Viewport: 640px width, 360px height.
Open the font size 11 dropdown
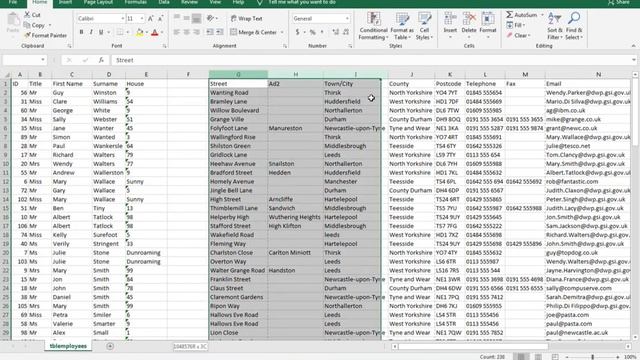coord(142,19)
